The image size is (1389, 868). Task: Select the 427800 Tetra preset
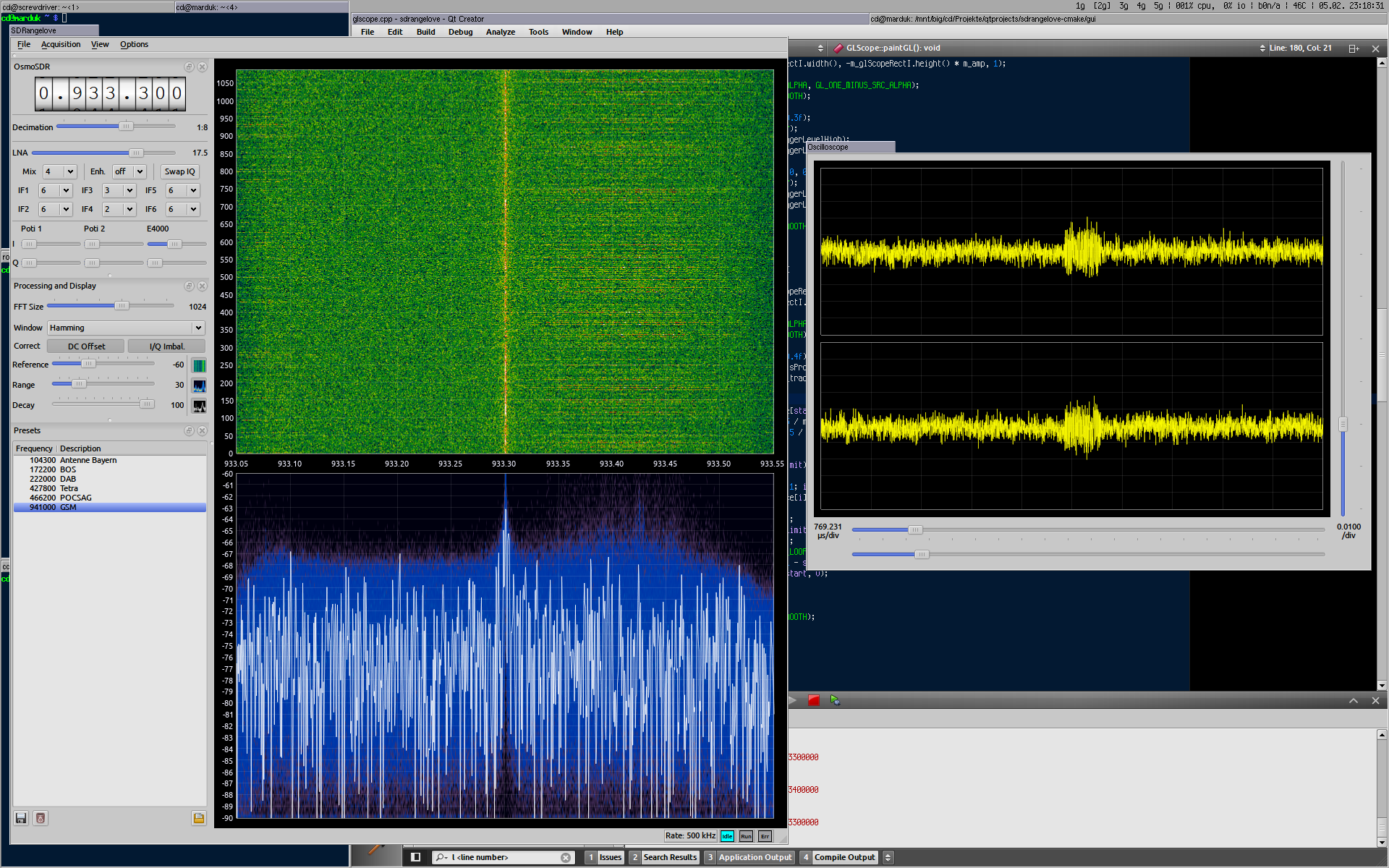click(x=110, y=488)
